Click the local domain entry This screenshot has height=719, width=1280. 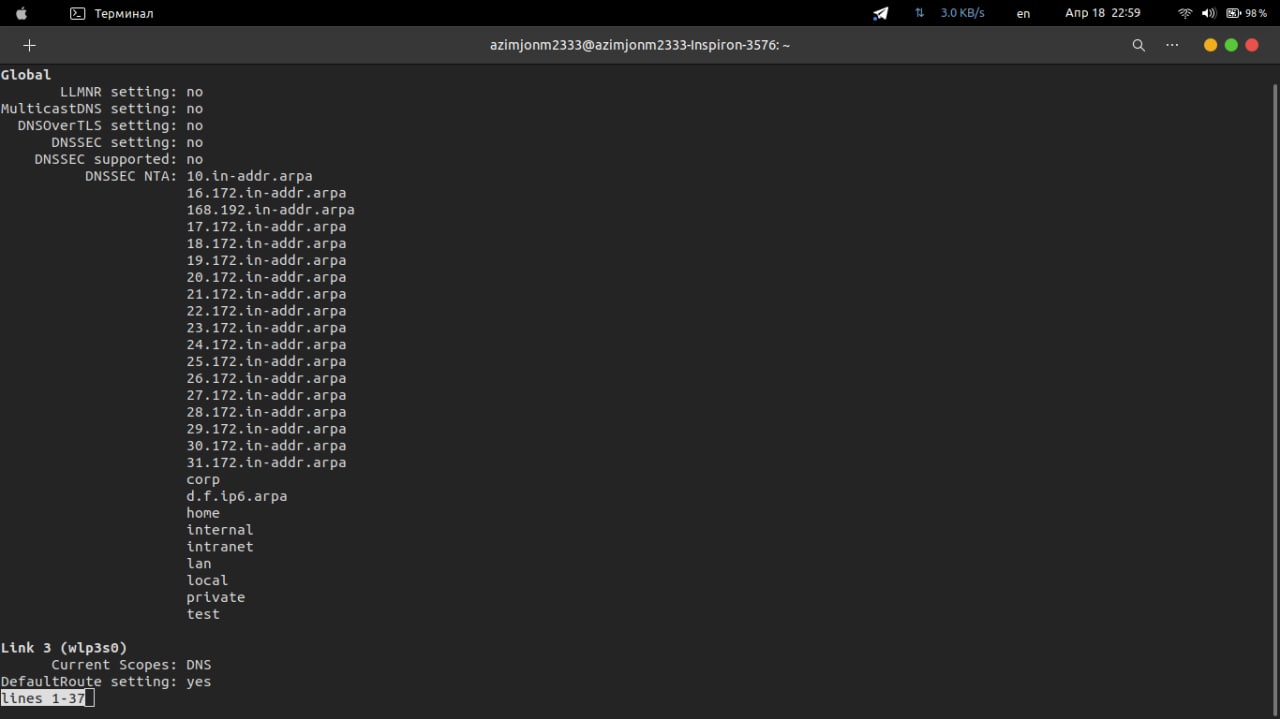coord(207,581)
